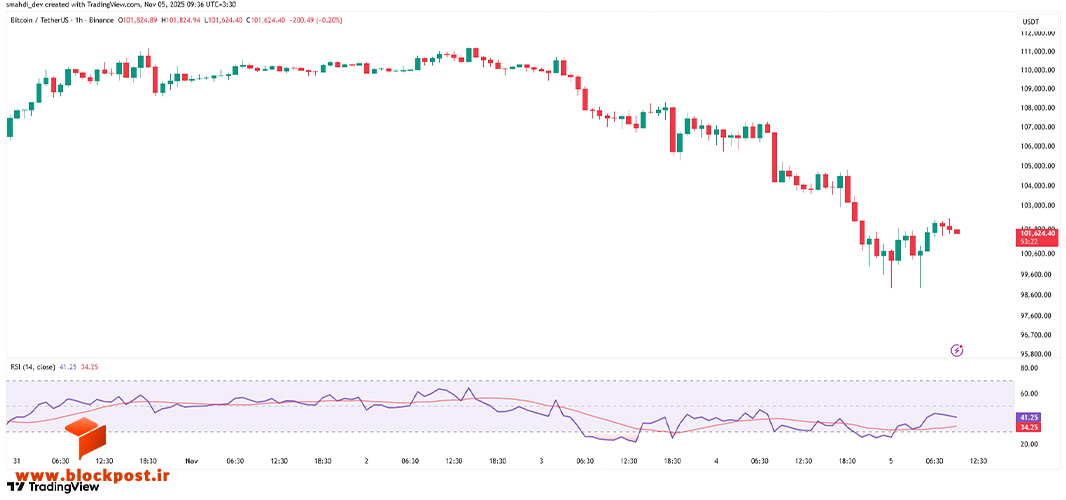This screenshot has width=1066, height=500.
Task: Click the 110,000.00 level on price scale
Action: [1038, 70]
